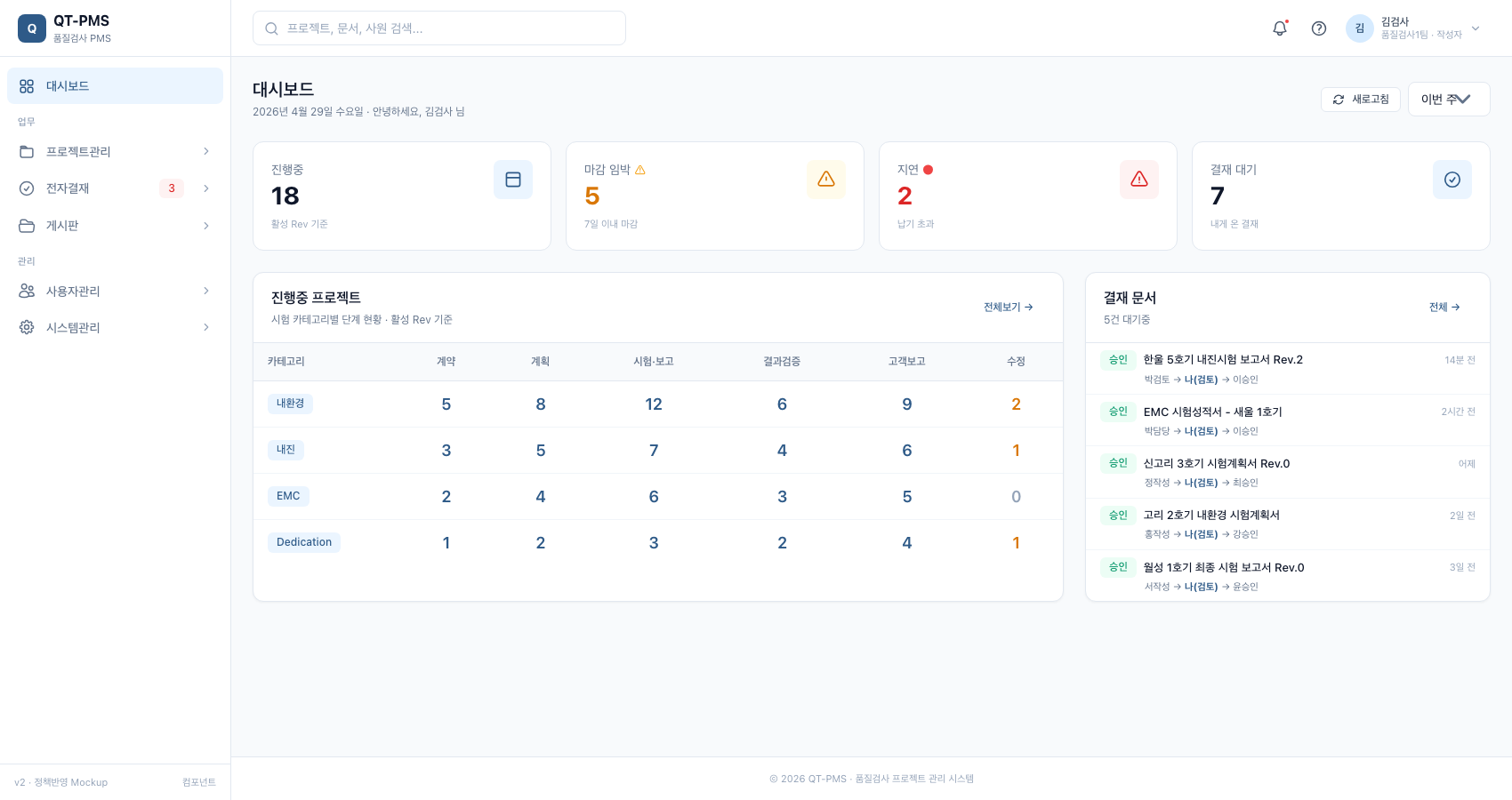Click the 김 user avatar

pos(1360,28)
